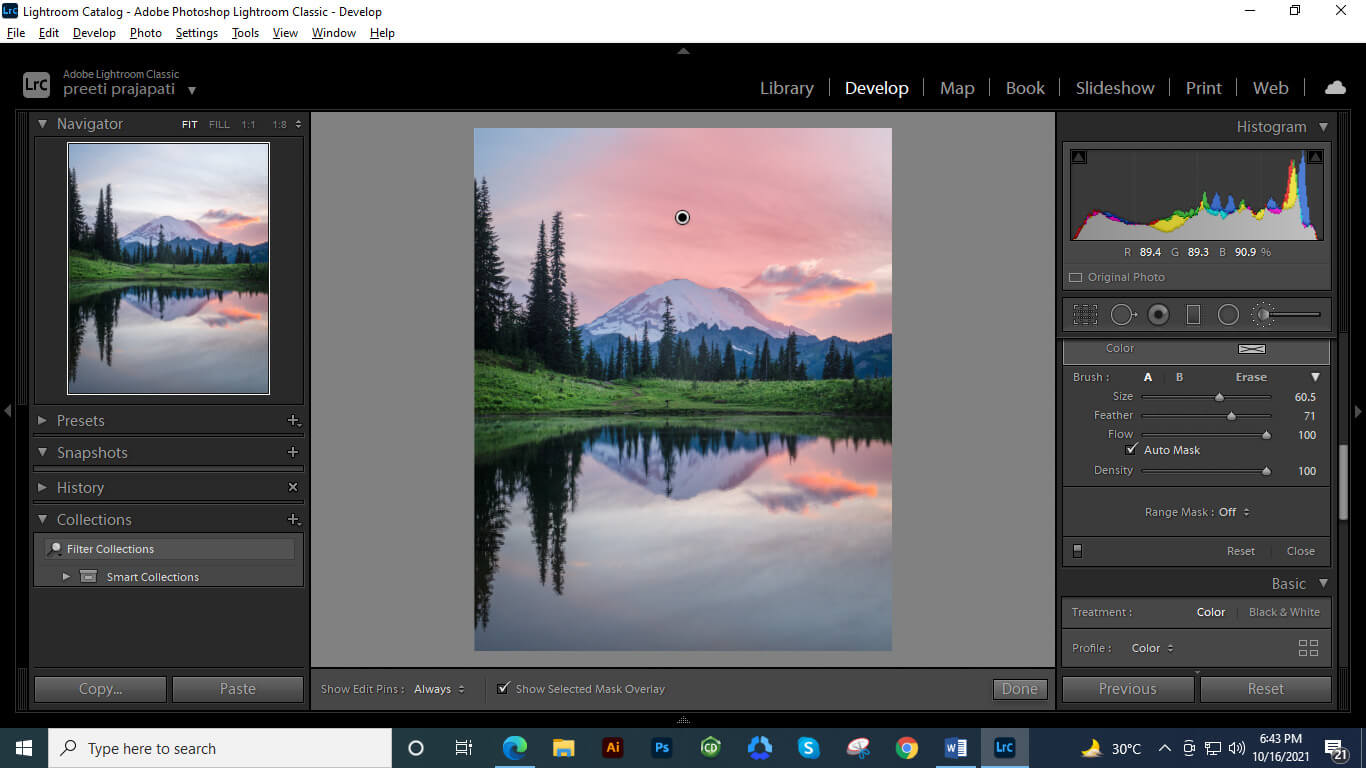Image resolution: width=1366 pixels, height=768 pixels.
Task: Open the brush Color swatch
Action: pos(1252,349)
